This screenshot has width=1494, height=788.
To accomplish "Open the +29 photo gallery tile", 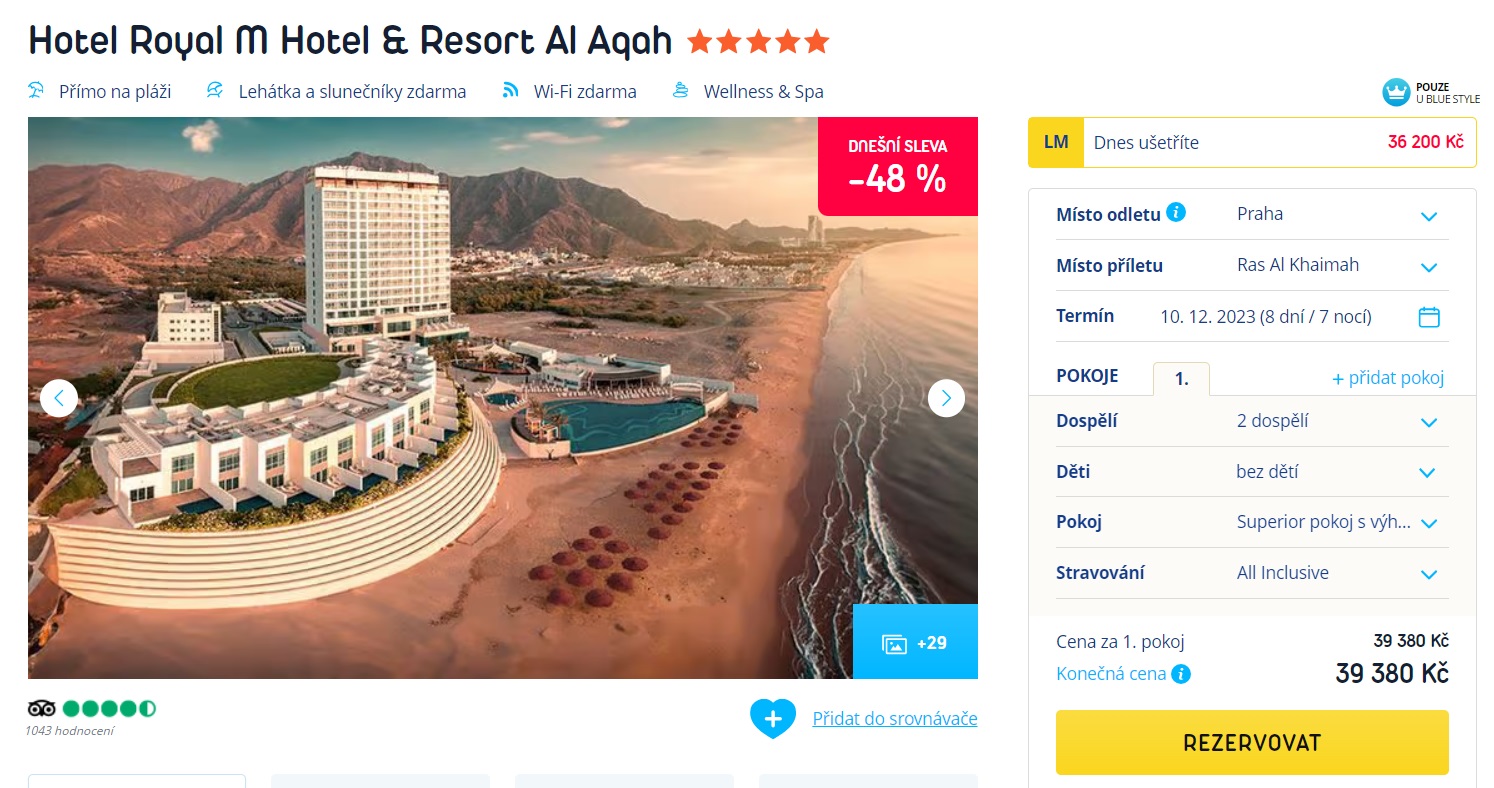I will (915, 642).
